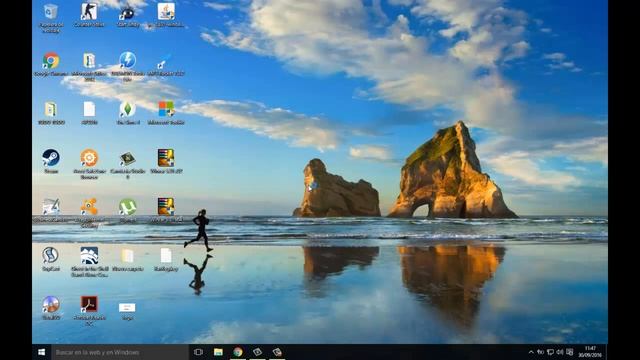The width and height of the screenshot is (640, 360).
Task: Open Avast SafeZone Browser orange gear icon
Action: (89, 158)
